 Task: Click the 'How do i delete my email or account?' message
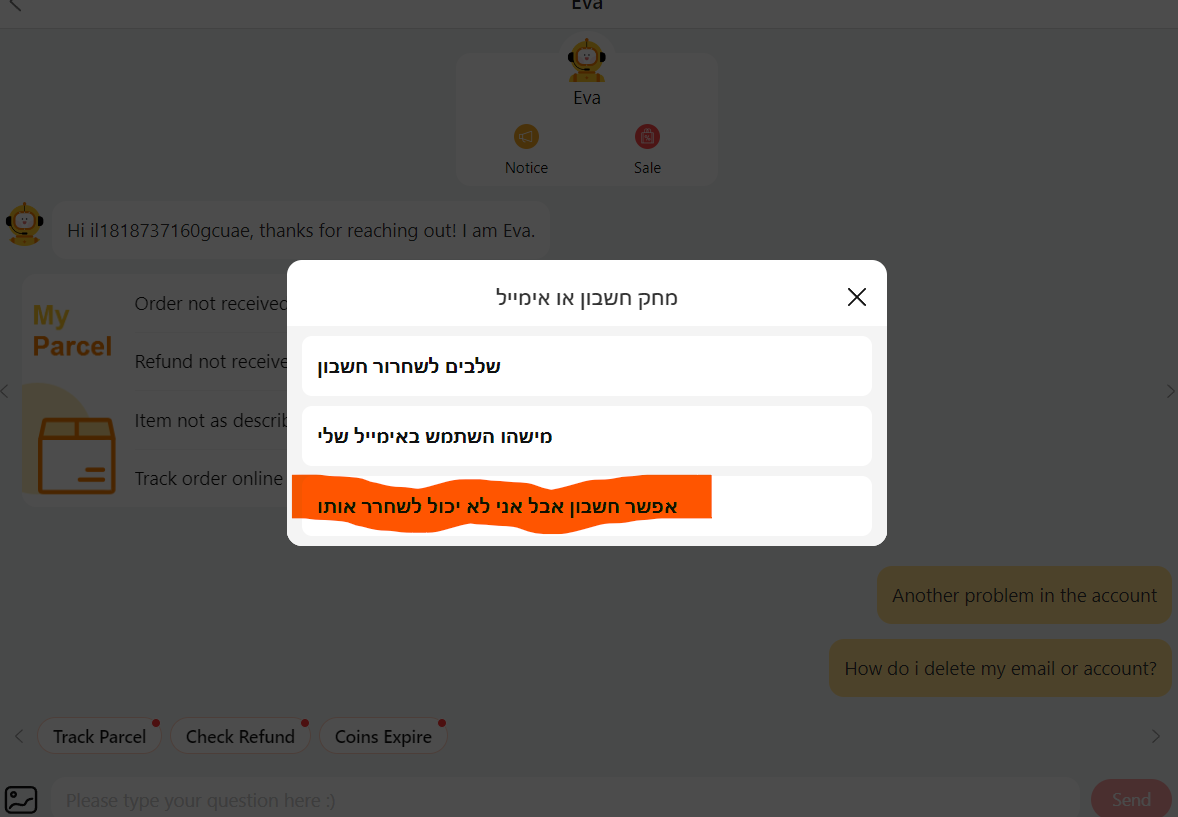(x=1000, y=668)
